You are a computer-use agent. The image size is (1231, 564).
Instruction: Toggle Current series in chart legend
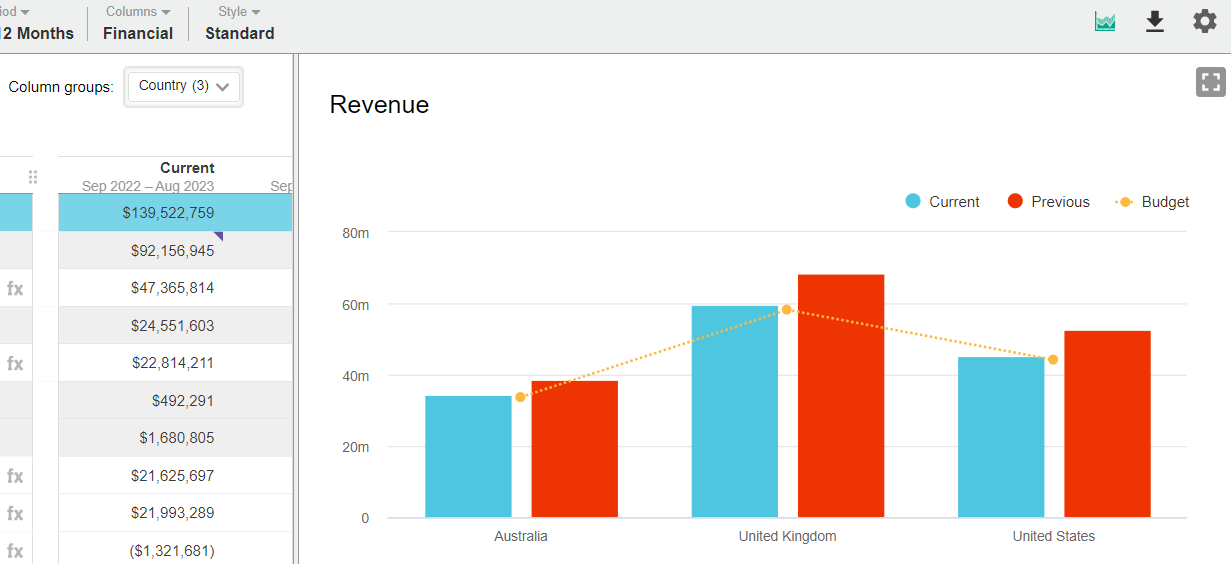pyautogui.click(x=942, y=202)
